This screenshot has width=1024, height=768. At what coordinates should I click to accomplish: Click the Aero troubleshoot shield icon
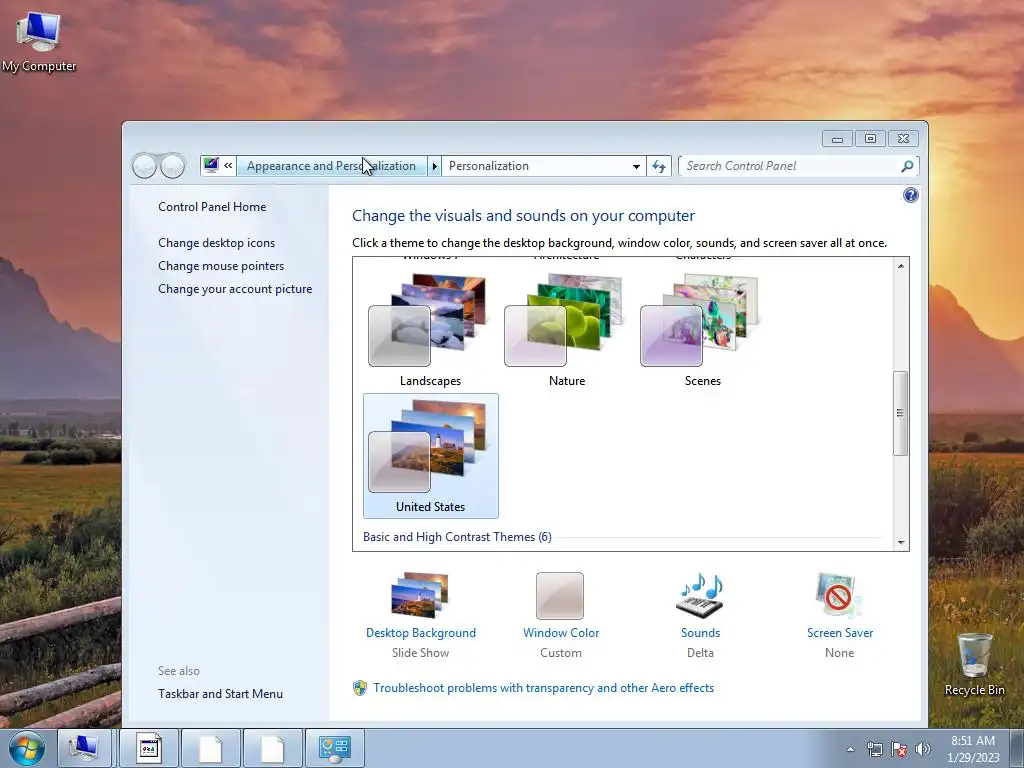tap(360, 688)
